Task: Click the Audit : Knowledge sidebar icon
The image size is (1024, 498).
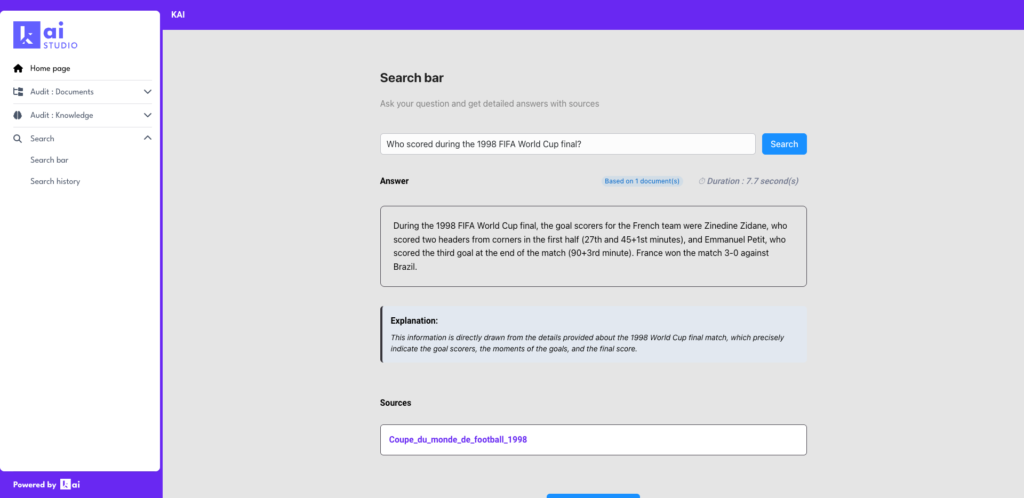Action: [x=18, y=115]
